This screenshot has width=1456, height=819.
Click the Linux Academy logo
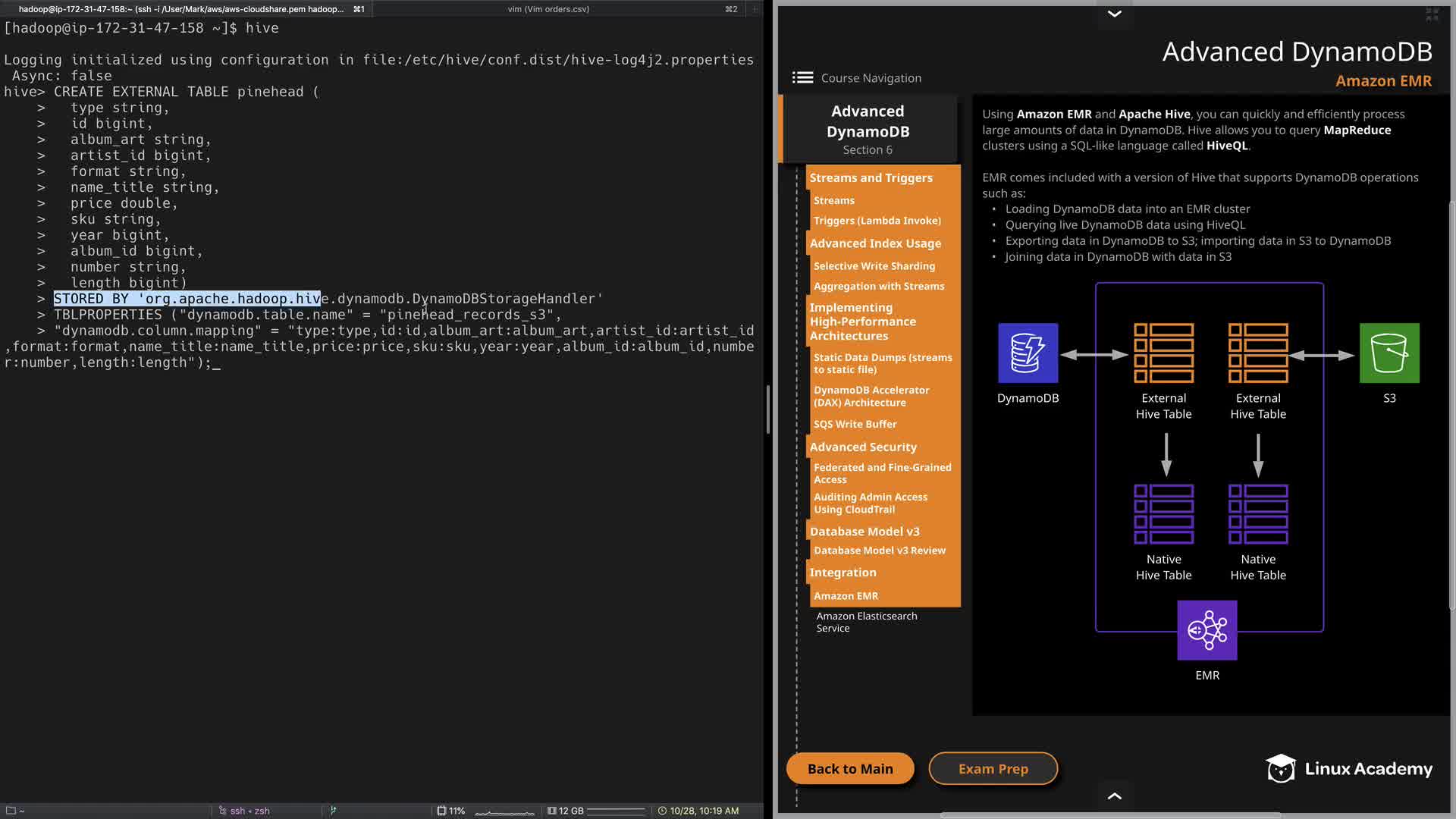pos(1349,768)
